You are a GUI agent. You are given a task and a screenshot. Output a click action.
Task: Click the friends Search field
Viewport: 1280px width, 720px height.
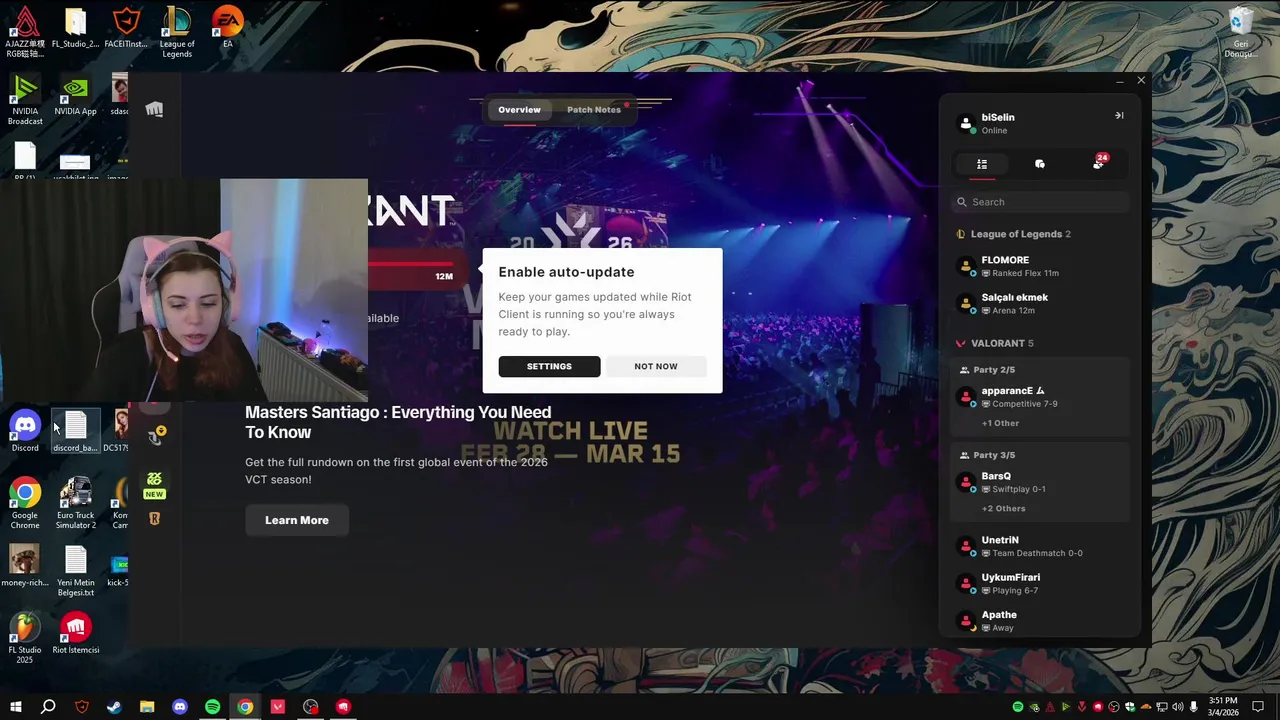1040,202
